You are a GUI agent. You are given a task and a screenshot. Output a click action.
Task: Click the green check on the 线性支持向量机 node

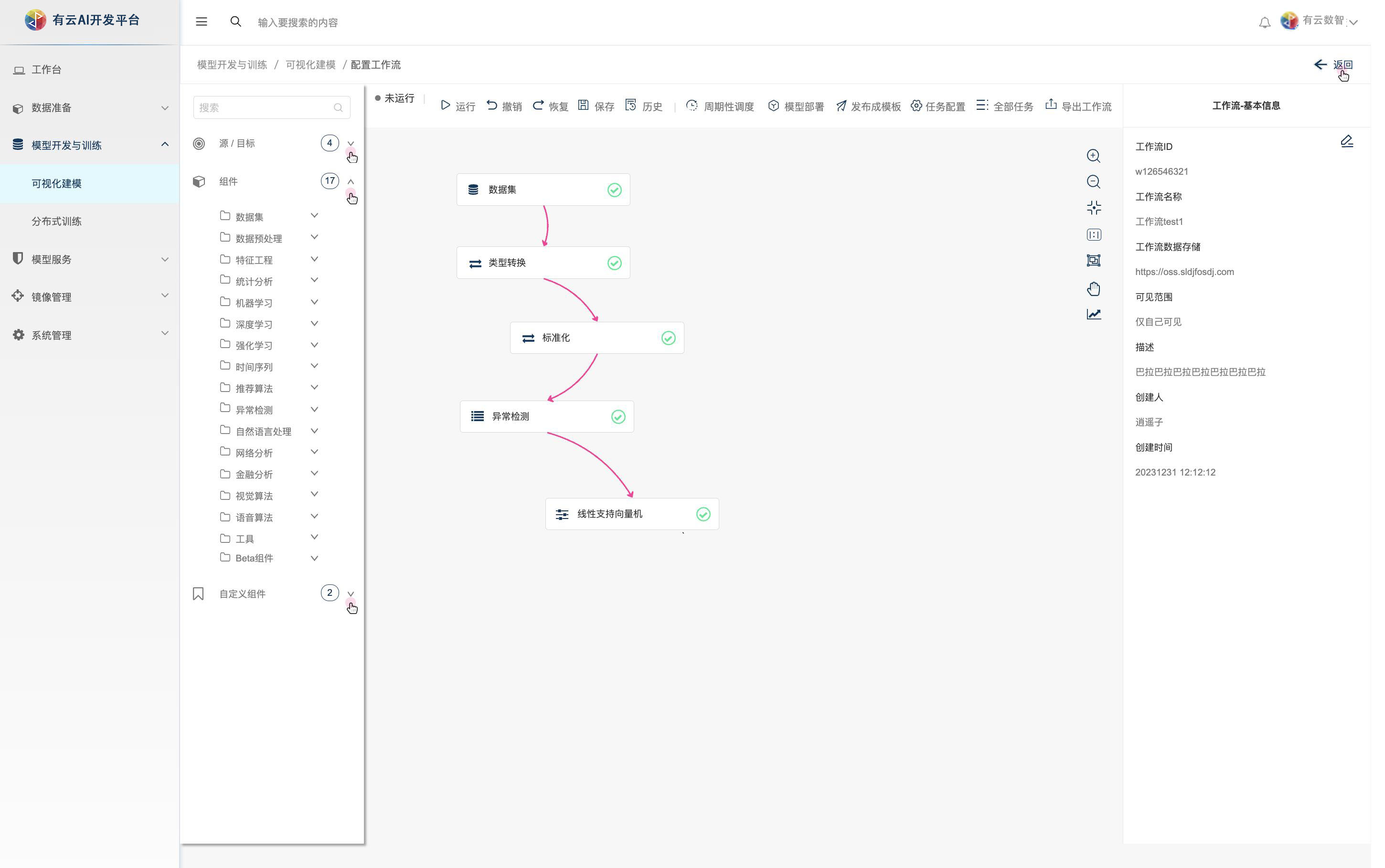[703, 514]
